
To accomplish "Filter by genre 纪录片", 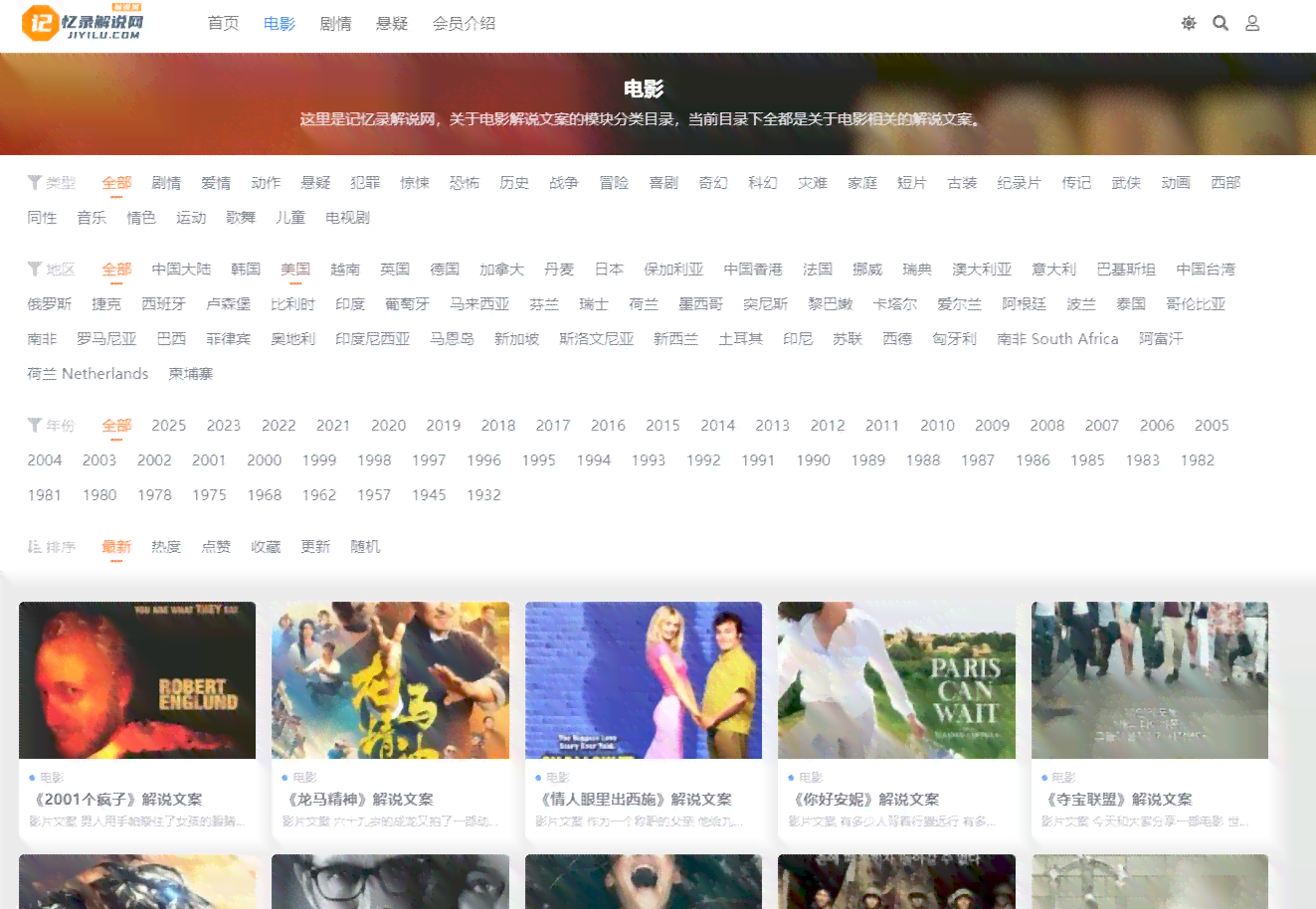I will click(x=1019, y=183).
